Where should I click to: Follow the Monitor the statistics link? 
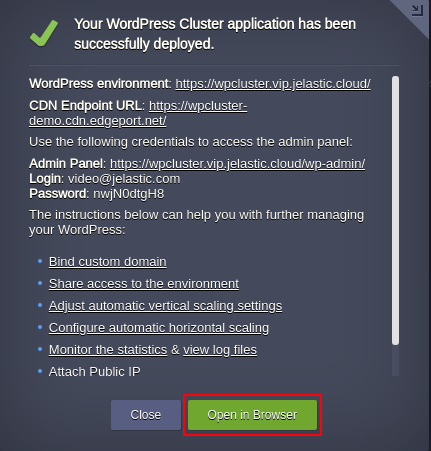coord(108,350)
